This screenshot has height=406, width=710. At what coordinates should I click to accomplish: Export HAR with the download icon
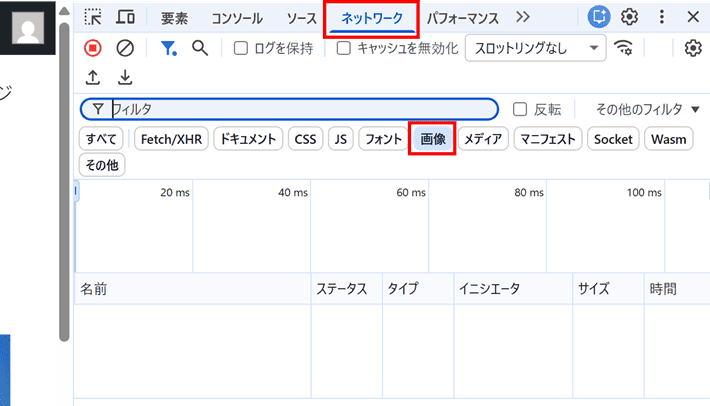(x=125, y=77)
